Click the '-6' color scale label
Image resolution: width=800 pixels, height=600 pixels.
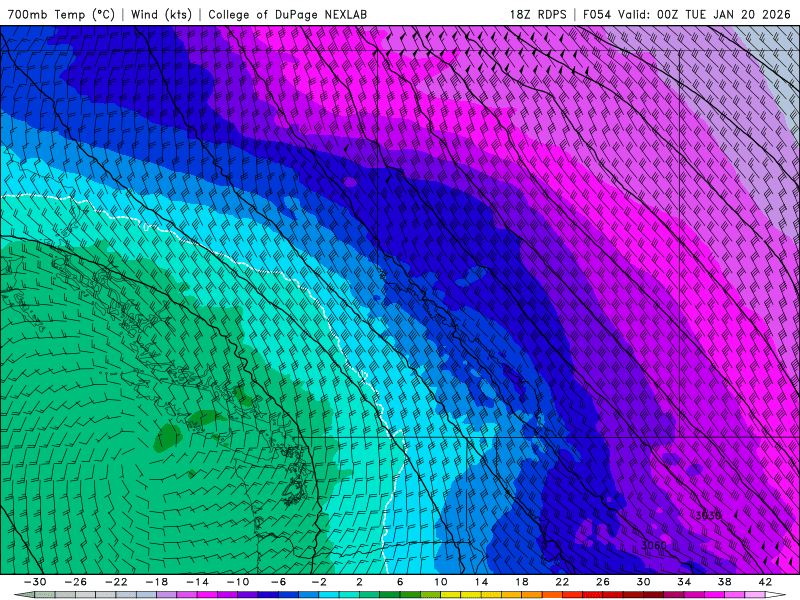click(279, 582)
